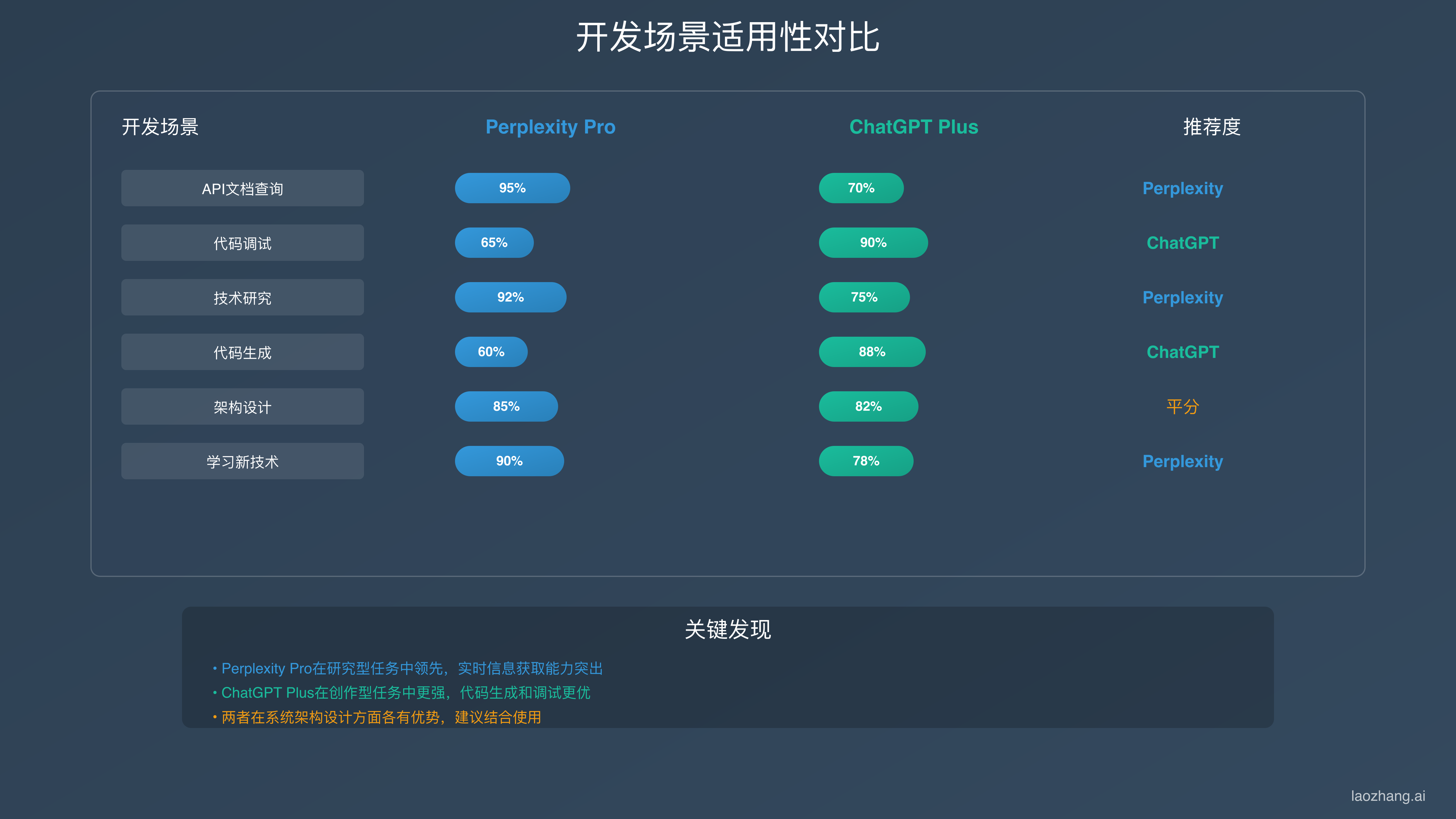
Task: Click the blue 95% progress bar
Action: pyautogui.click(x=513, y=188)
